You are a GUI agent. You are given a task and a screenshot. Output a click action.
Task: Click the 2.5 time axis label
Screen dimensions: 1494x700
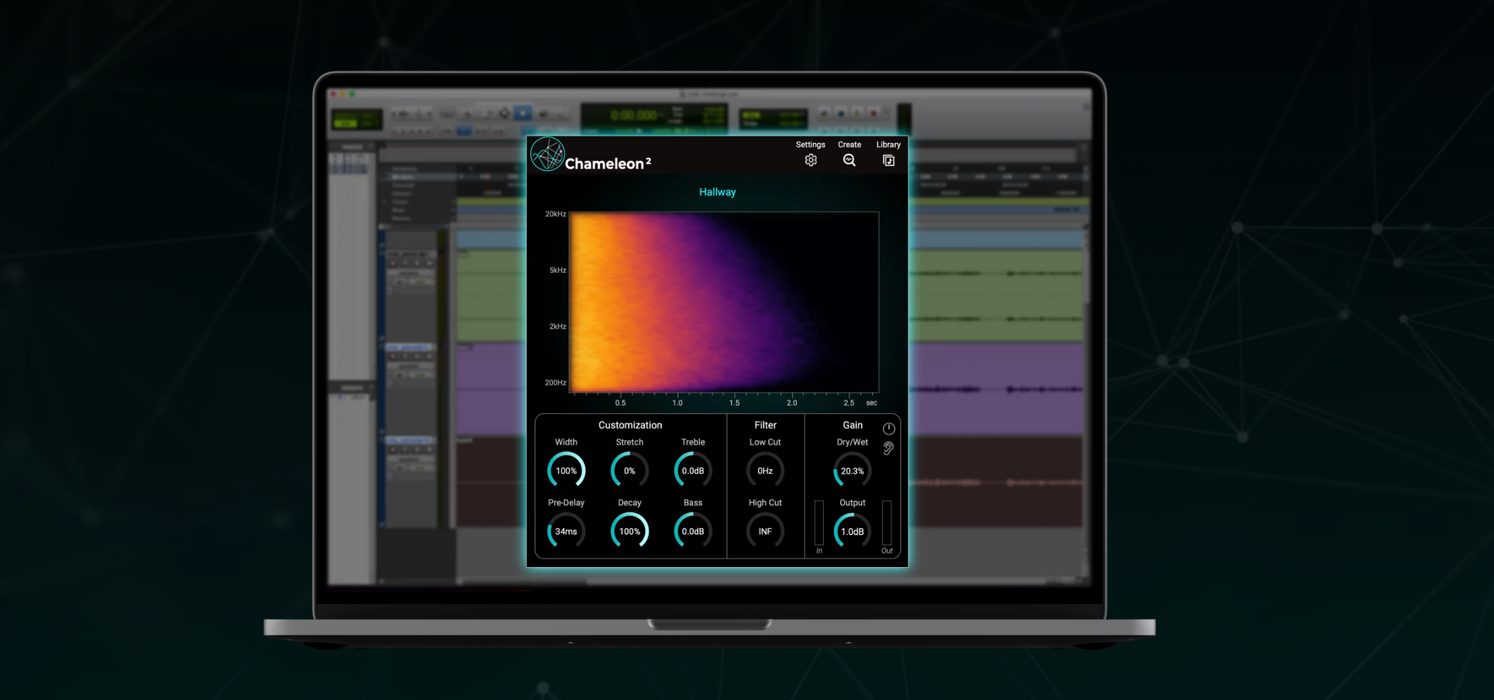[x=849, y=403]
